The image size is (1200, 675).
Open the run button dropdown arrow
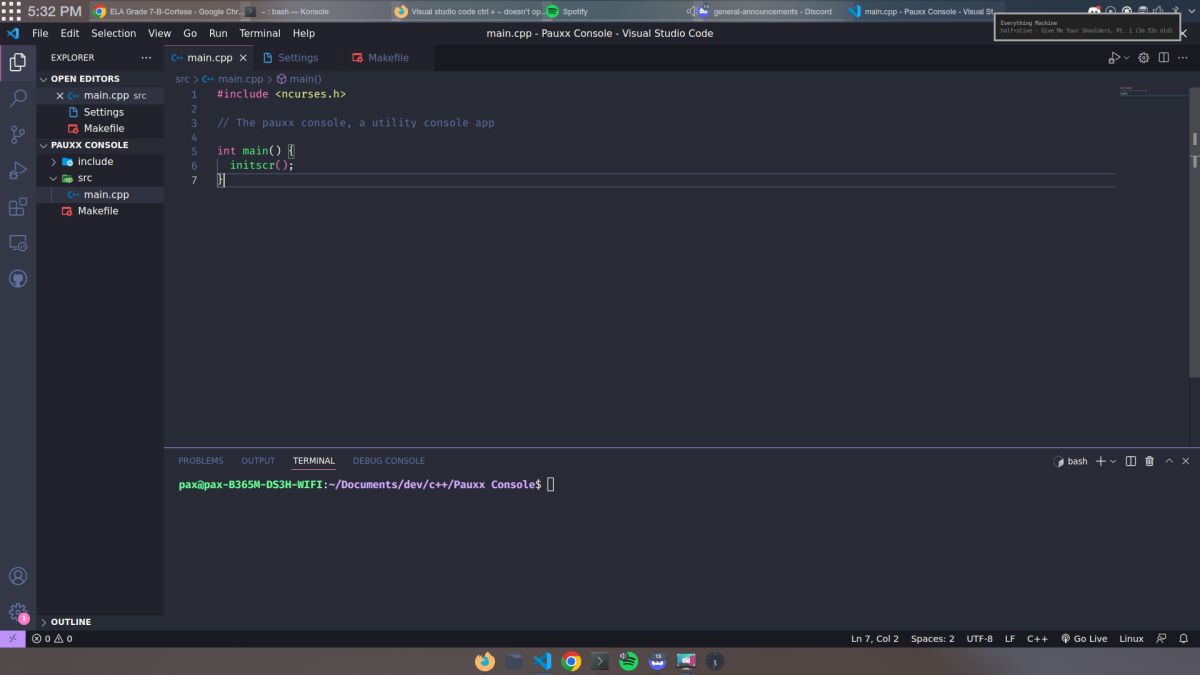coord(1127,58)
